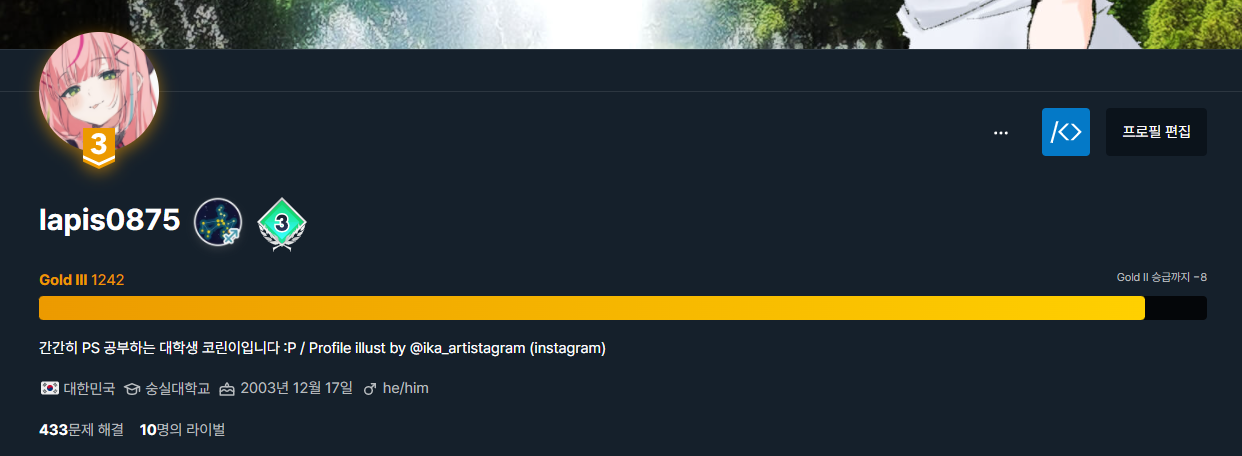
Task: Click the 대한민국 country label
Action: (x=89, y=388)
